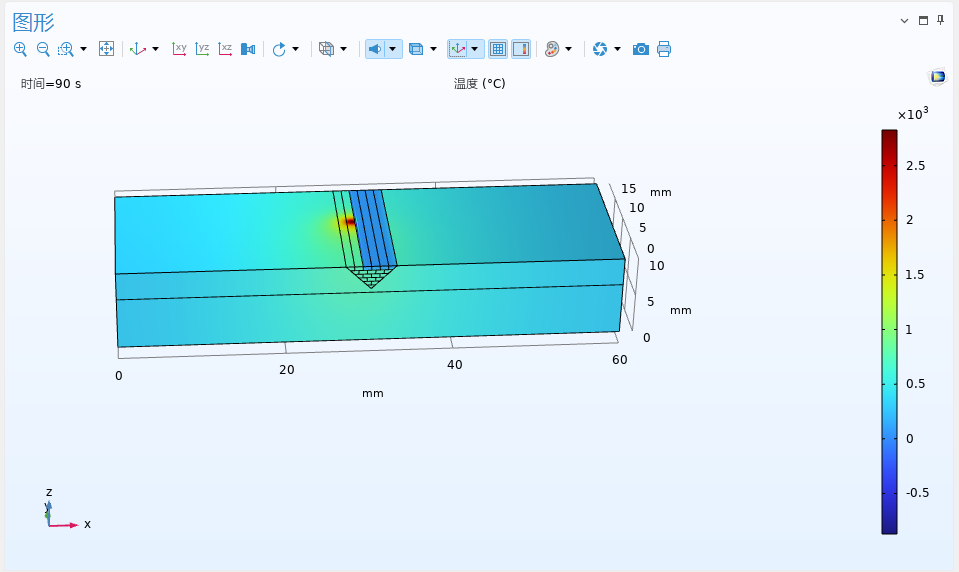The width and height of the screenshot is (959, 572).
Task: Click the aperture image capture icon
Action: [x=600, y=49]
